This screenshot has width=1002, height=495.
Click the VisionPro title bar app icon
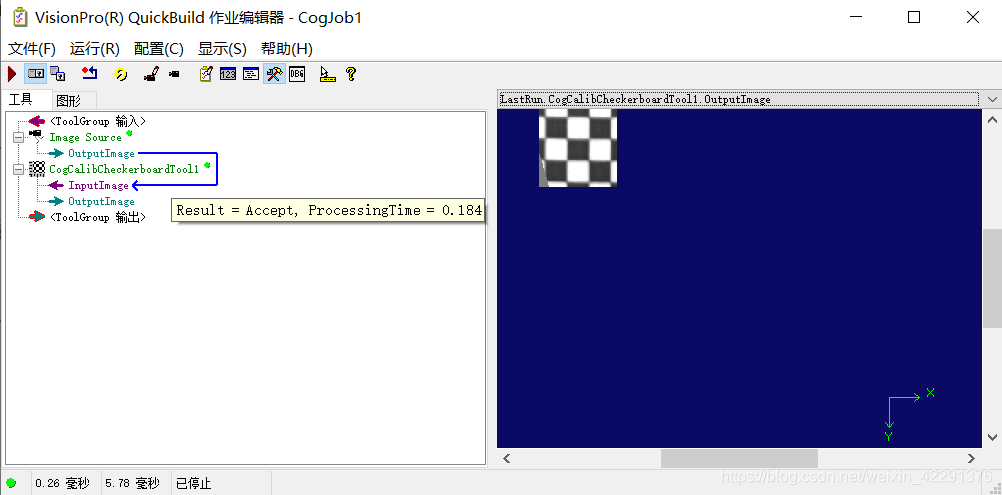(x=20, y=17)
